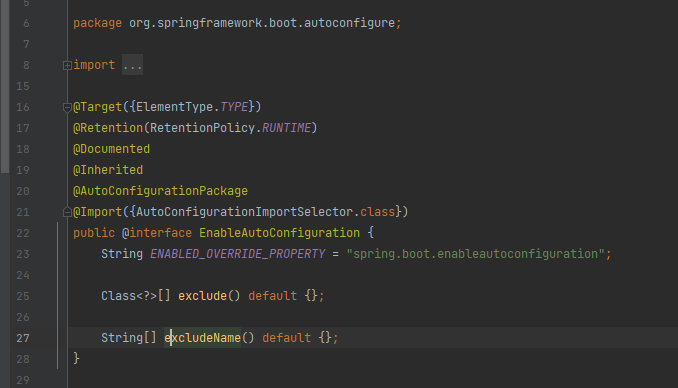Click 'RetentionPolicy' class reference
Viewport: 678px width, 388px height.
point(202,128)
